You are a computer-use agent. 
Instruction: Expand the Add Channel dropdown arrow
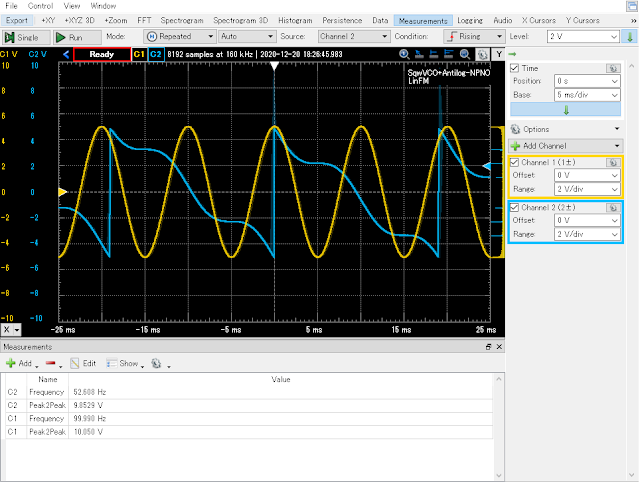[617, 146]
